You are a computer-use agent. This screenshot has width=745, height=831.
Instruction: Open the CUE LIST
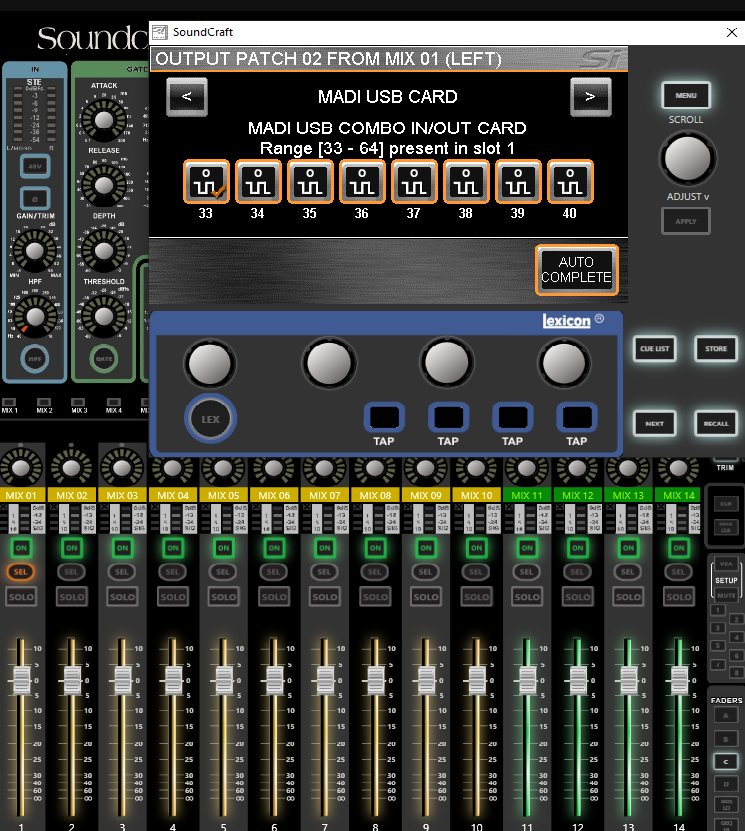click(x=654, y=349)
